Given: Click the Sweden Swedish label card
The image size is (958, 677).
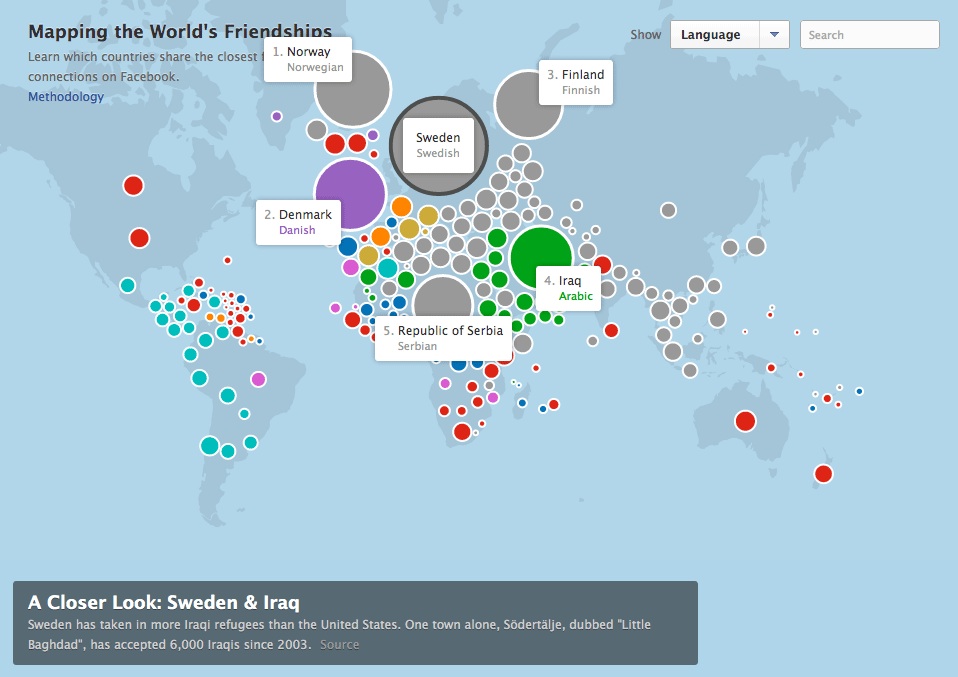Looking at the screenshot, I should [x=438, y=145].
